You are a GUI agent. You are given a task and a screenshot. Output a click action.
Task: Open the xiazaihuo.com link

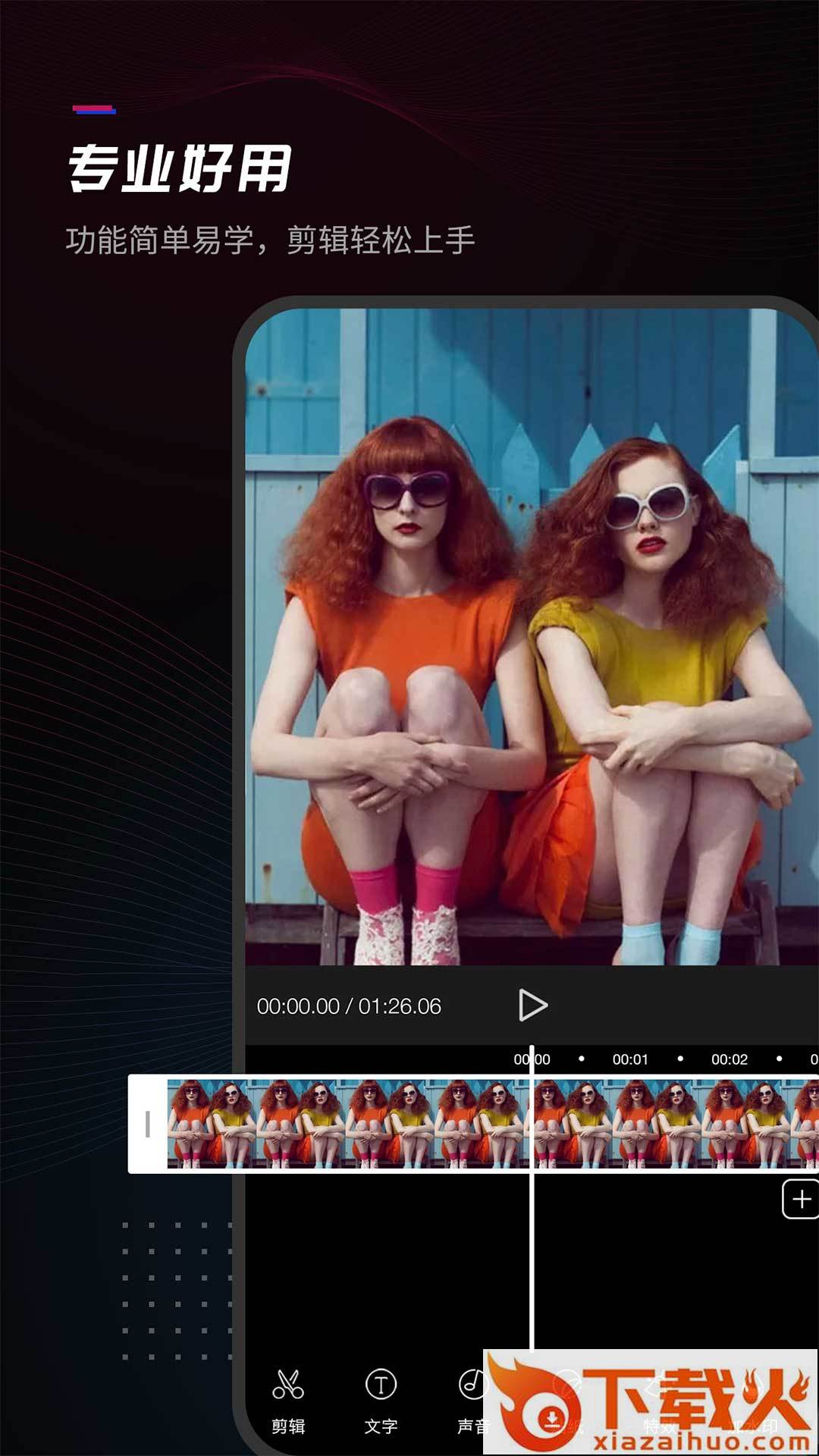click(x=701, y=1442)
